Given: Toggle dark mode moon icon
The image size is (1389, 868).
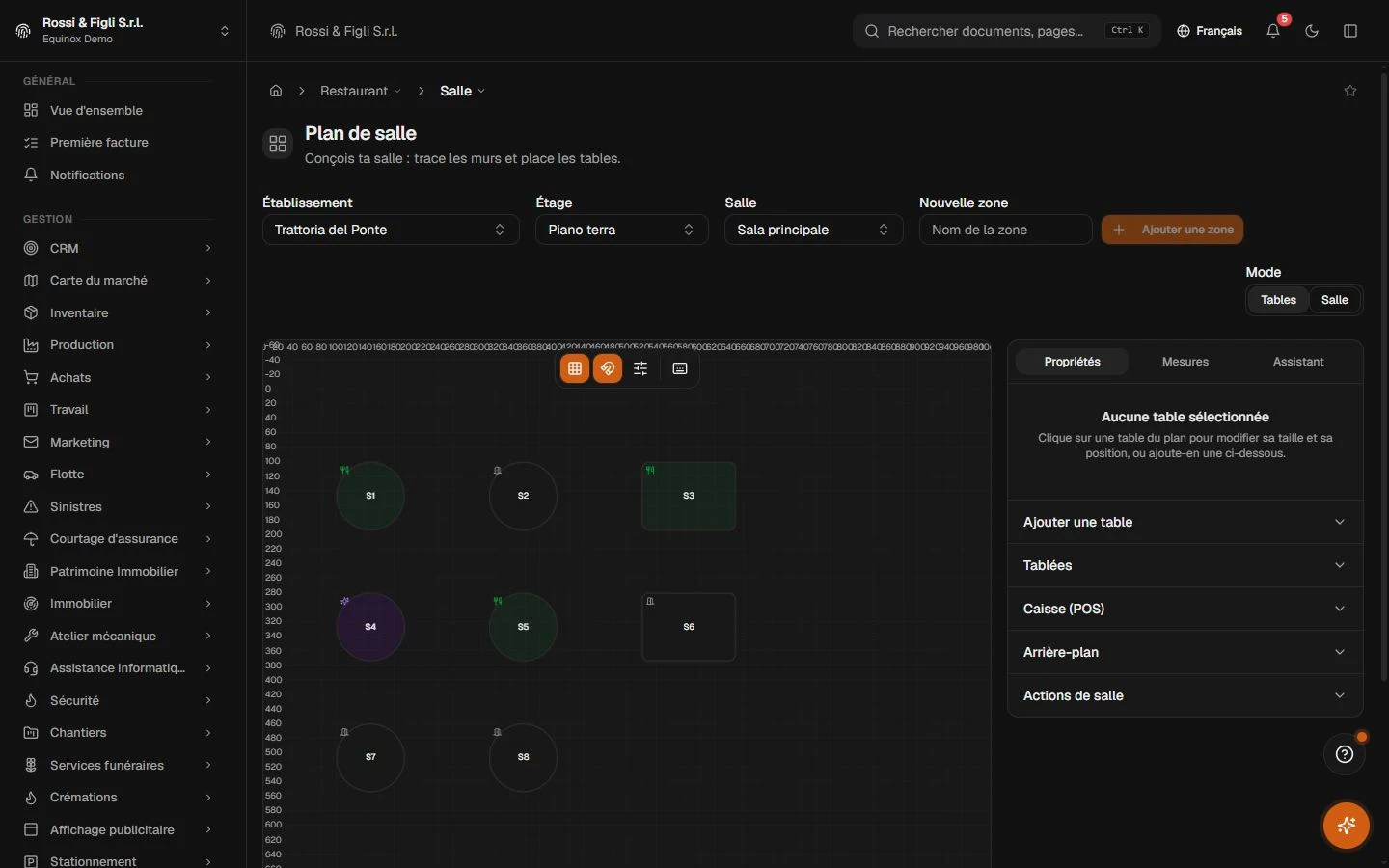Looking at the screenshot, I should 1312,31.
